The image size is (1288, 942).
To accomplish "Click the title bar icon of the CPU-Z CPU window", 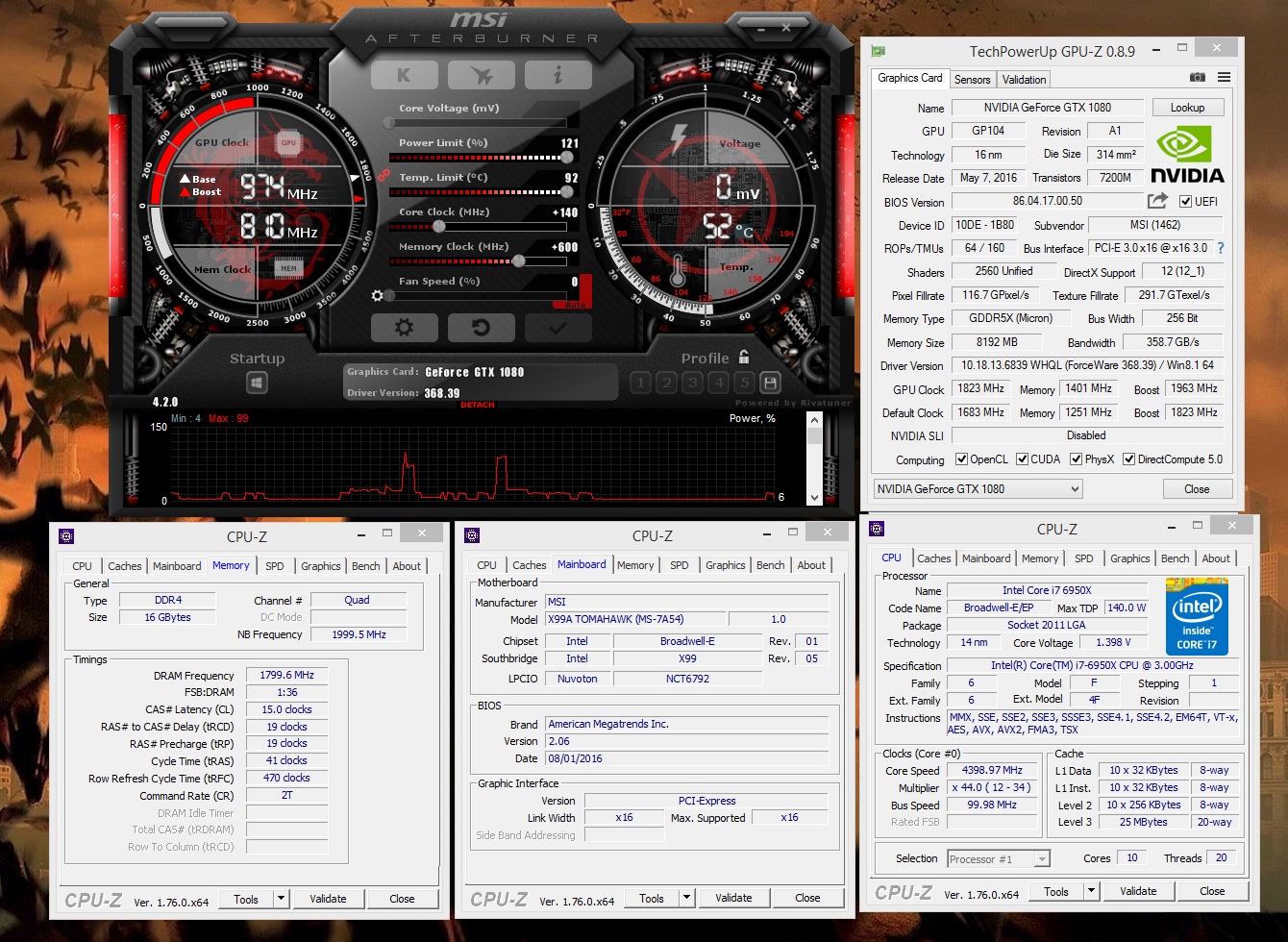I will pyautogui.click(x=877, y=529).
